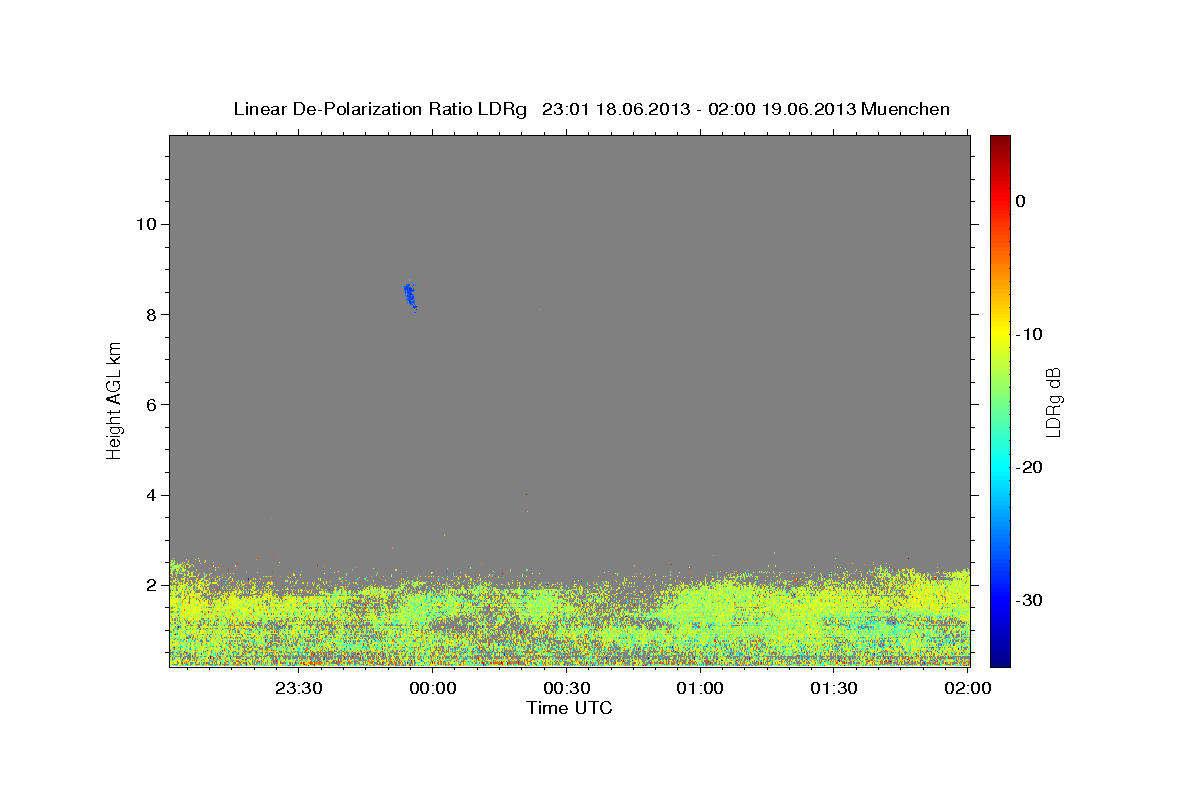Screen dimensions: 1200x800
Task: Click the 02:00 time tick label
Action: [x=967, y=688]
